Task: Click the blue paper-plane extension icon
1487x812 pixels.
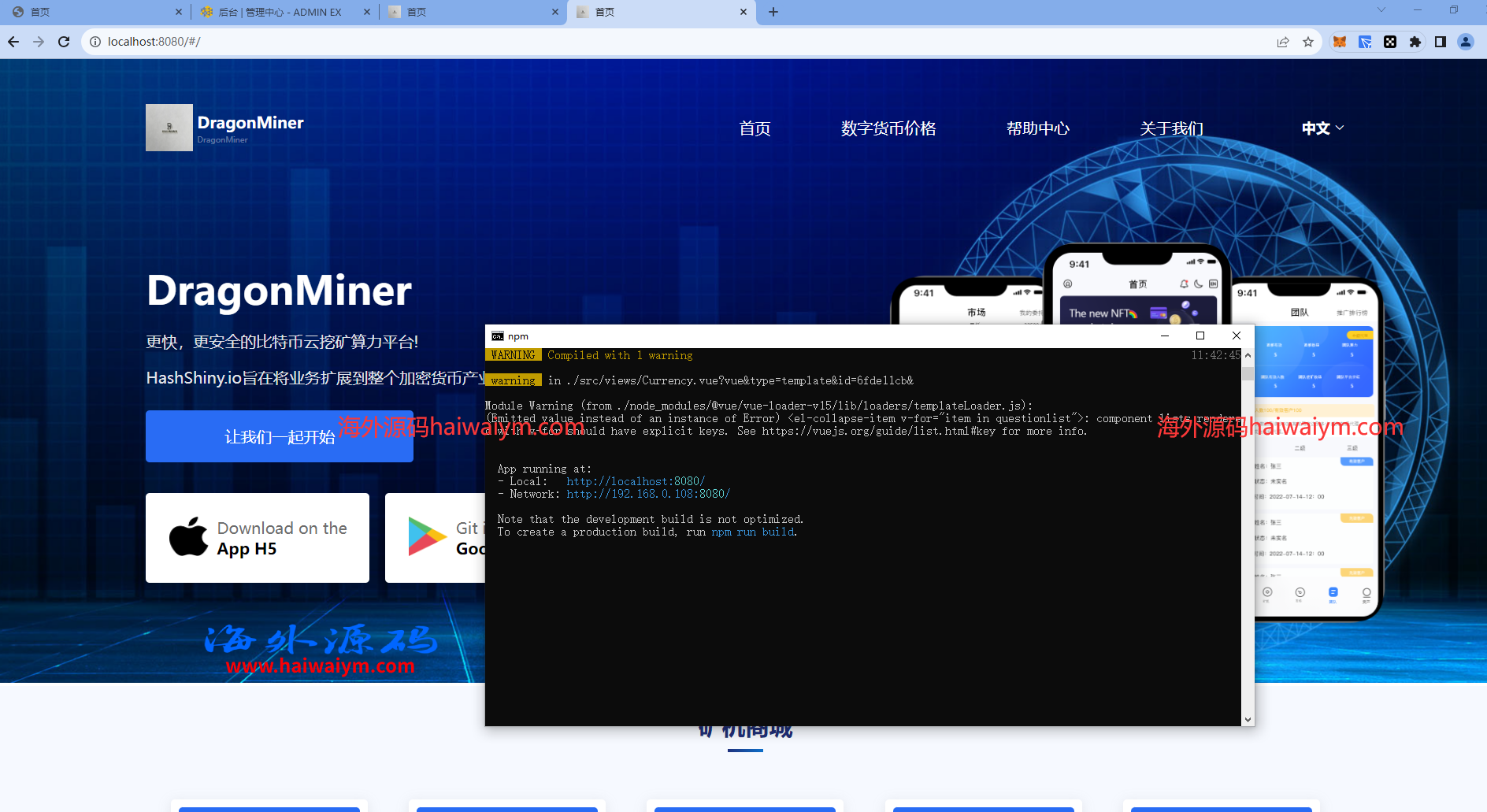Action: tap(1365, 42)
